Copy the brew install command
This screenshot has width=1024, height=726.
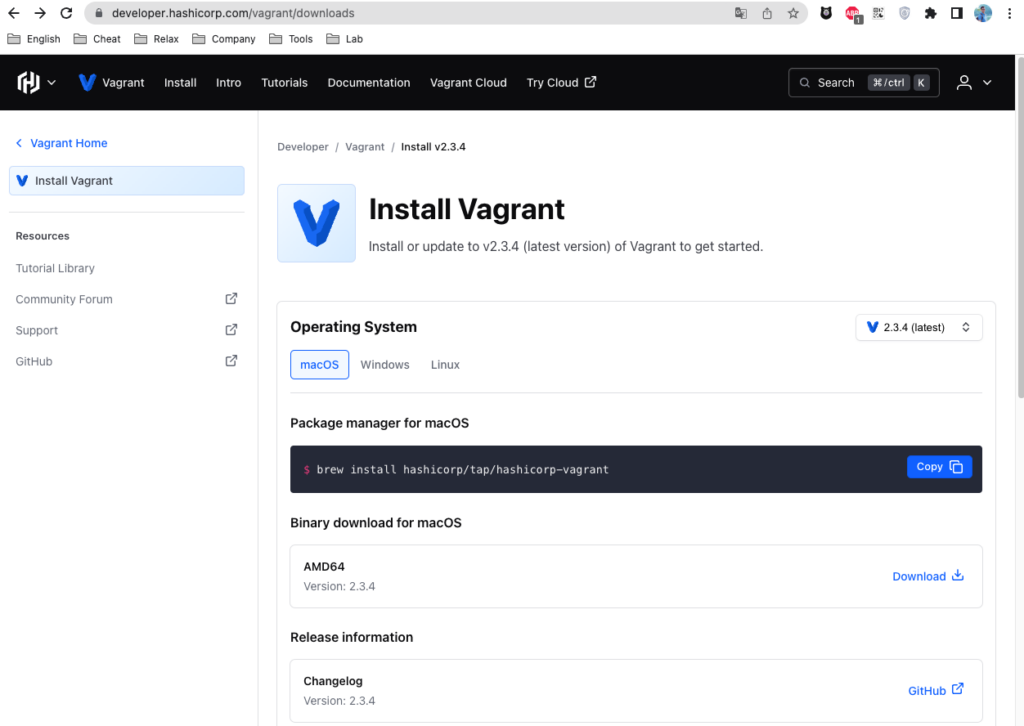pos(939,467)
